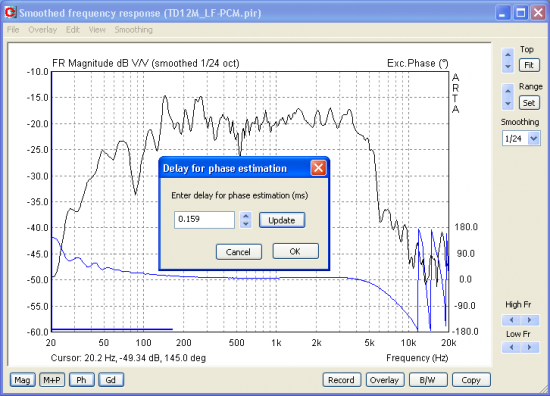Open the Smoothing menu
550x396 pixels.
[133, 30]
